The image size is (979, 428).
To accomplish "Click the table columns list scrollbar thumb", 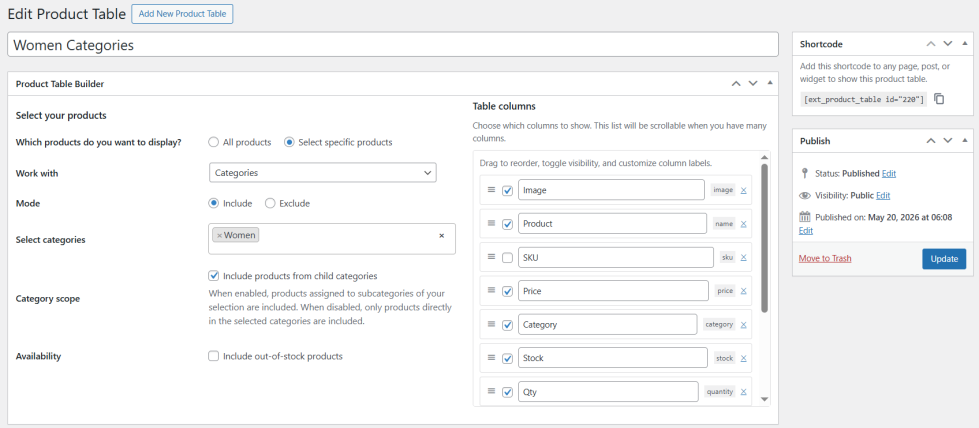I will [x=764, y=237].
